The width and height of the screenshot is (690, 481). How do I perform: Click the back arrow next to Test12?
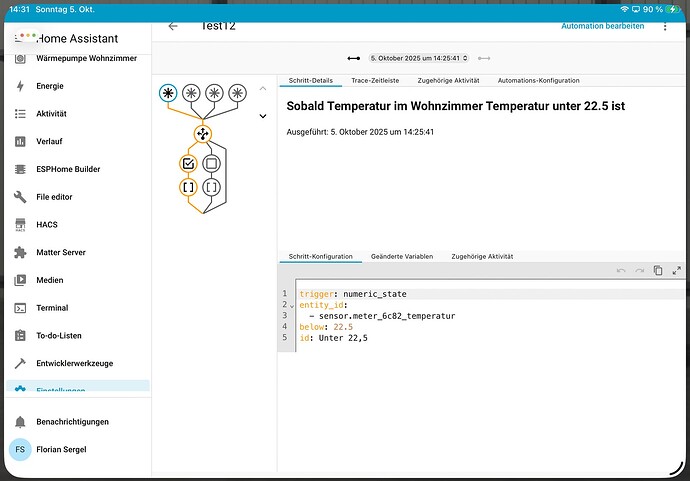coord(173,26)
